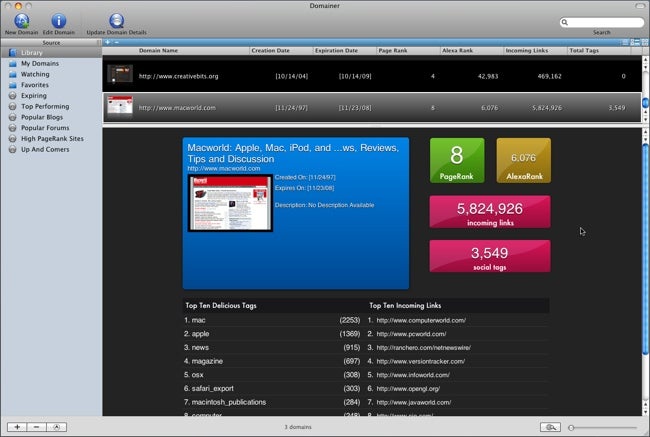This screenshot has width=650, height=437.
Task: Click the plus icon in the blue bar
Action: [x=107, y=42]
